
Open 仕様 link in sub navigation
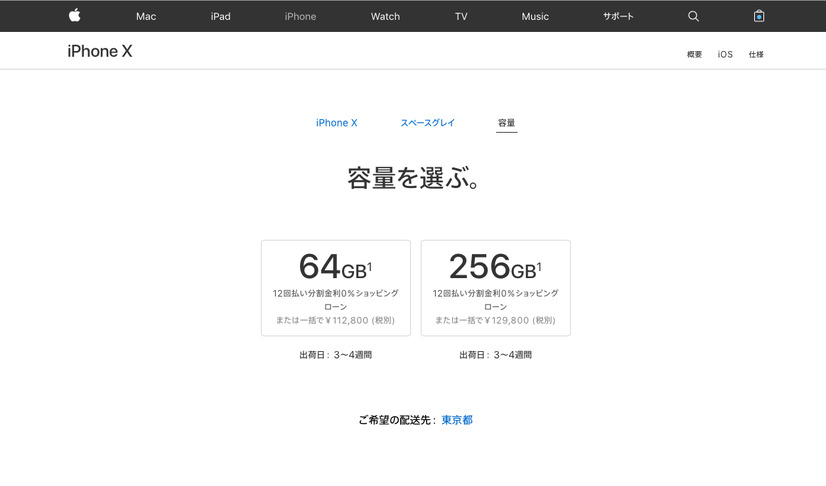click(756, 54)
